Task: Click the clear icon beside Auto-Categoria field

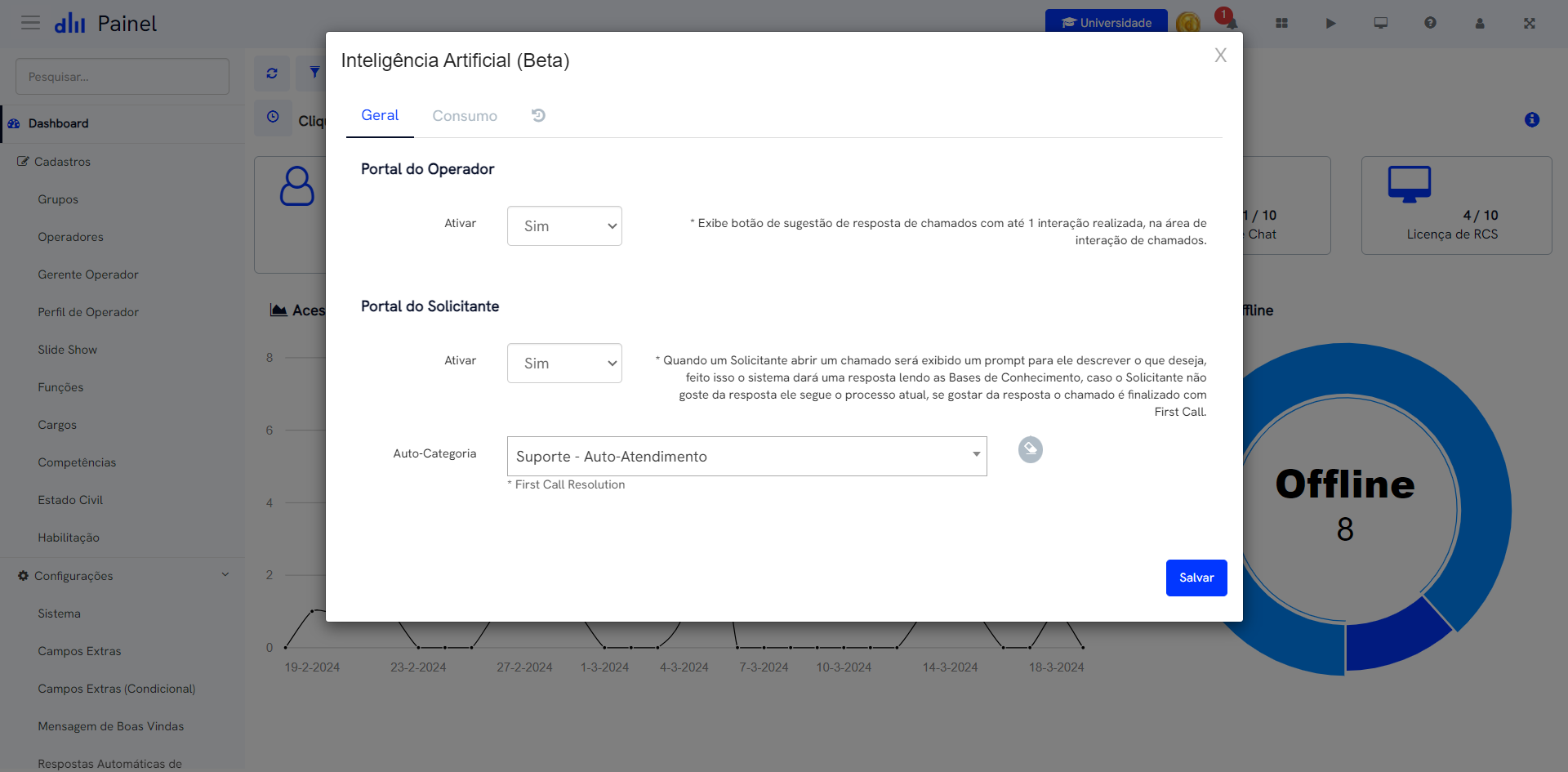Action: pos(1030,449)
